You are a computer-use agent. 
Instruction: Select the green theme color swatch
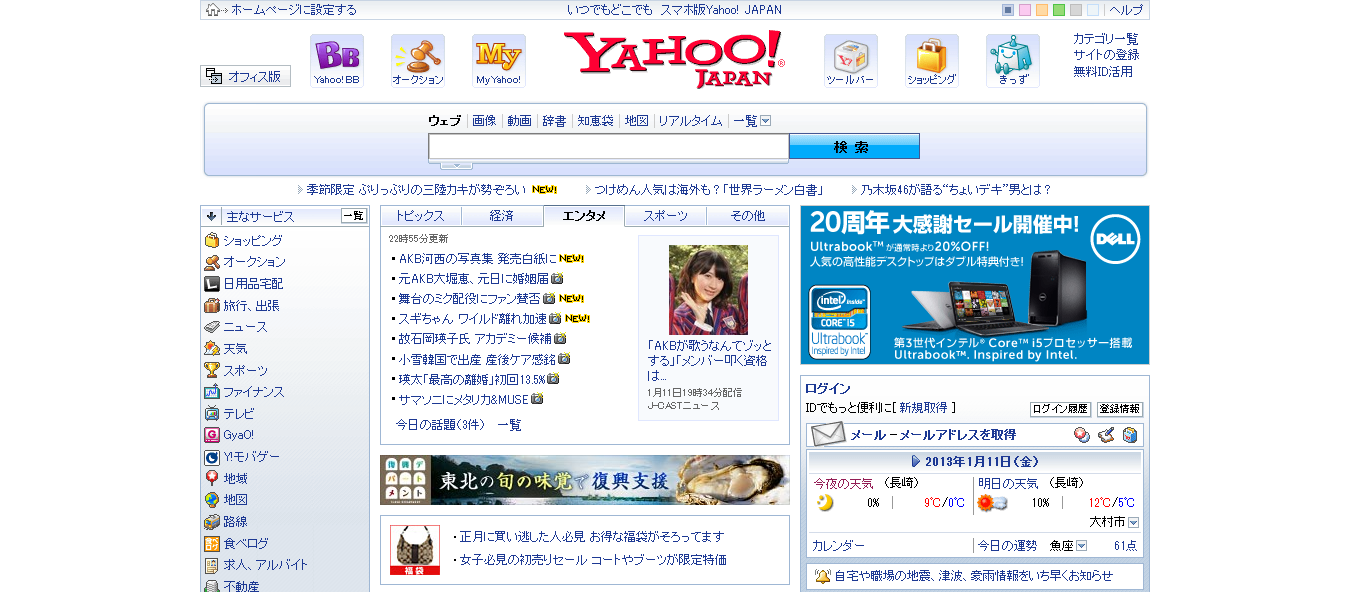(1059, 10)
